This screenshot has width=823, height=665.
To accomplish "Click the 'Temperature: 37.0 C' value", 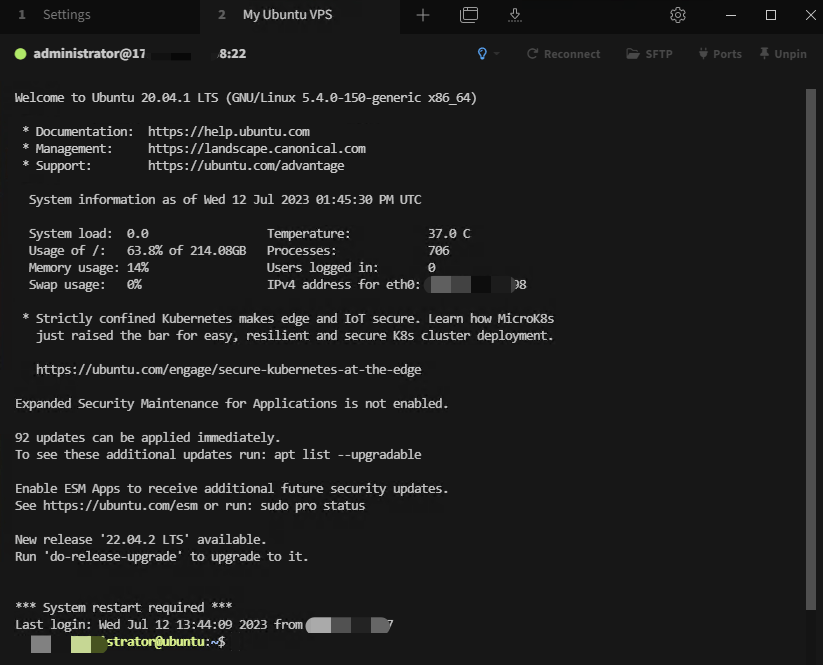I will pyautogui.click(x=449, y=234).
